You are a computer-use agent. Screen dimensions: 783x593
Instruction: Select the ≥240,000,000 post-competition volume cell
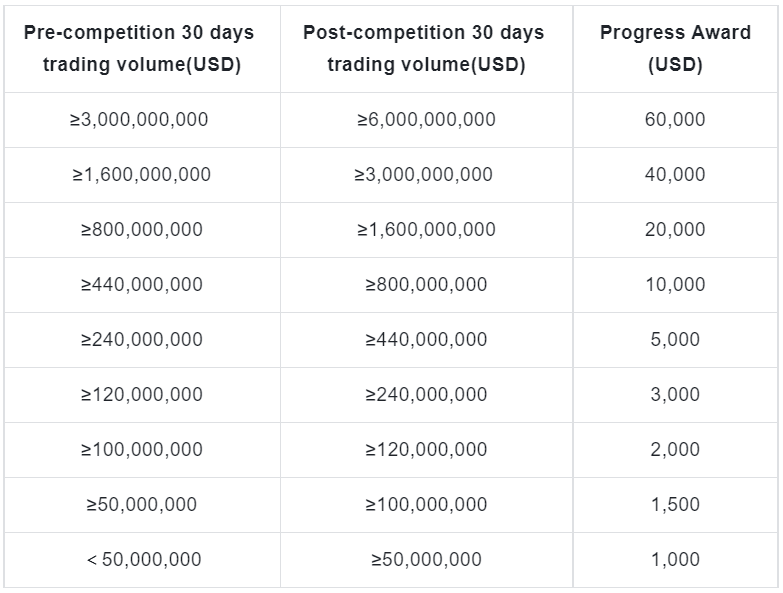426,394
